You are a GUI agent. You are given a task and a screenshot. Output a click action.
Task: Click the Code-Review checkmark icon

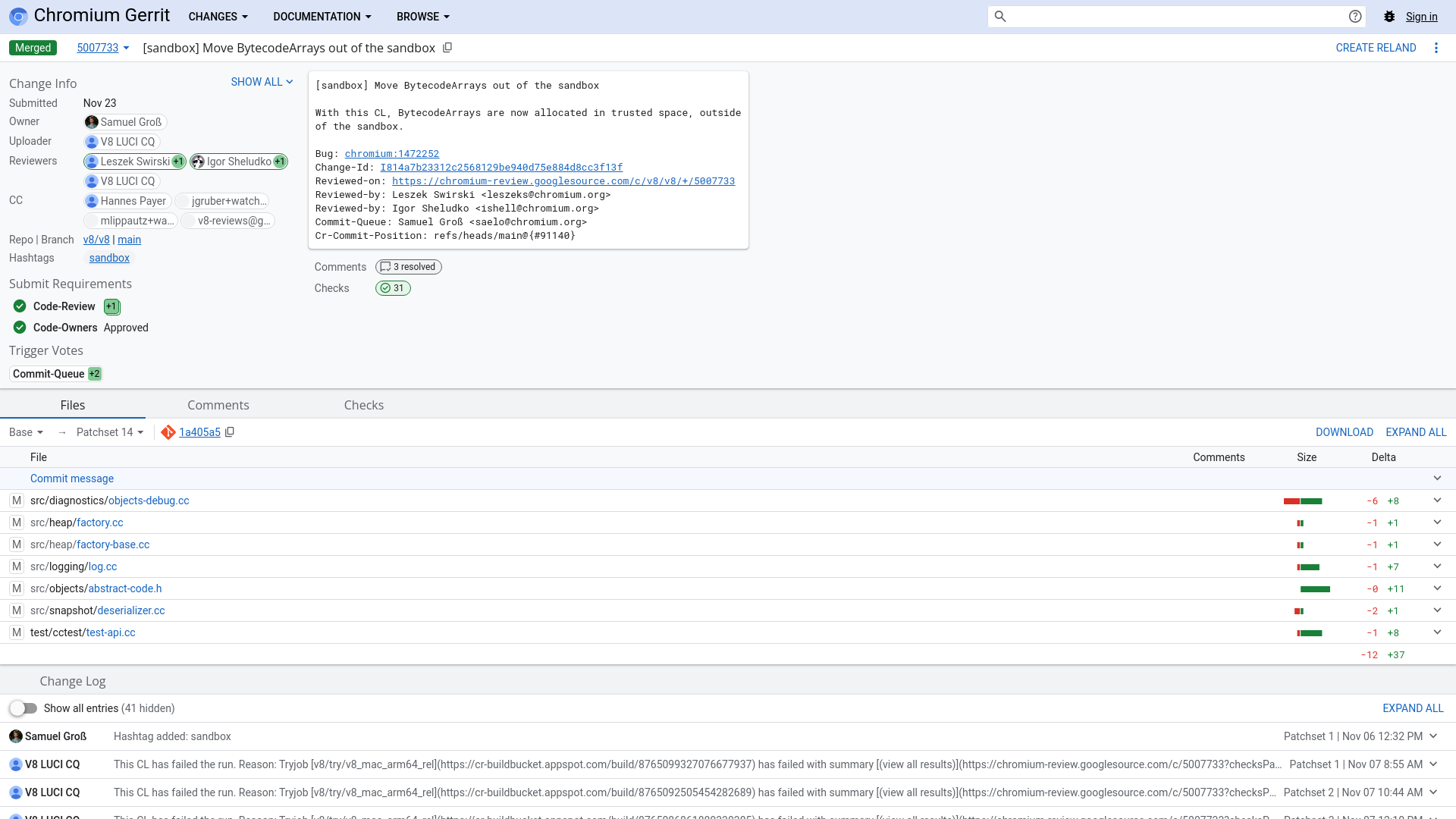(19, 306)
